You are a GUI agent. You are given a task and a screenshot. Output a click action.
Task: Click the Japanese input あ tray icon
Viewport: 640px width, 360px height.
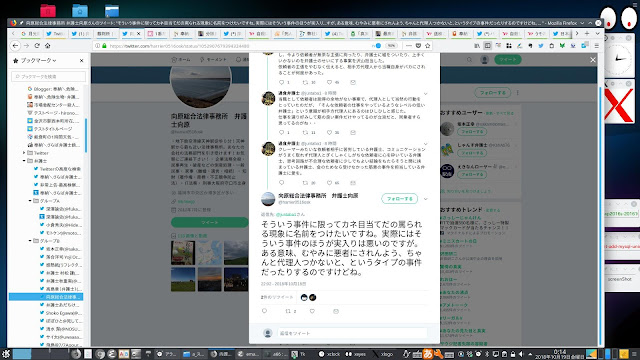coord(428,354)
